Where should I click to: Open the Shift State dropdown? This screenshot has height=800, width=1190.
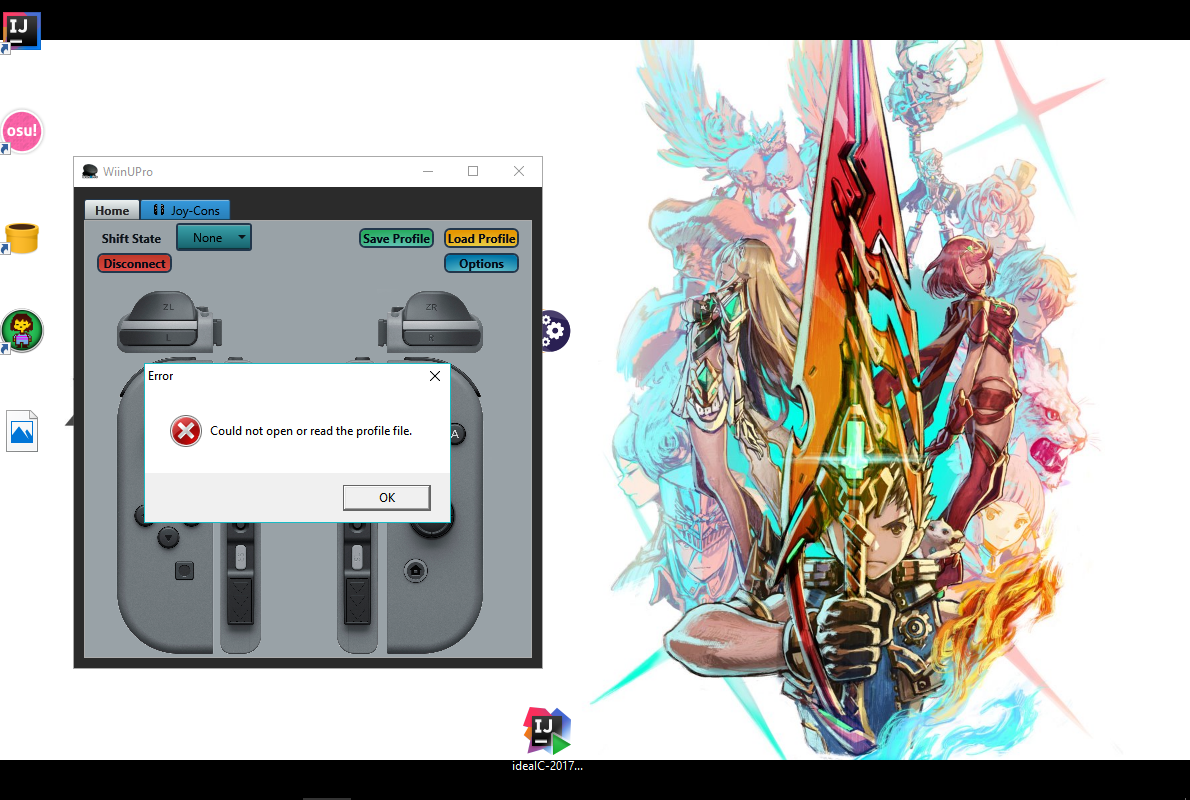(x=214, y=238)
